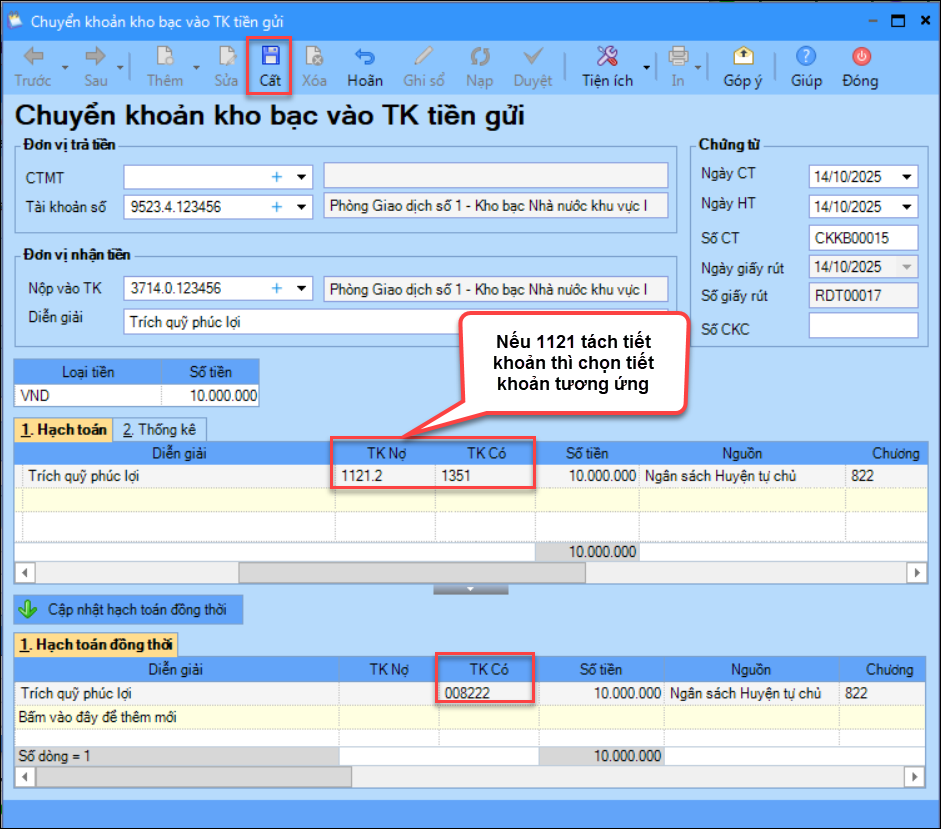941x829 pixels.
Task: Click the Số CKC input field
Action: [x=862, y=326]
